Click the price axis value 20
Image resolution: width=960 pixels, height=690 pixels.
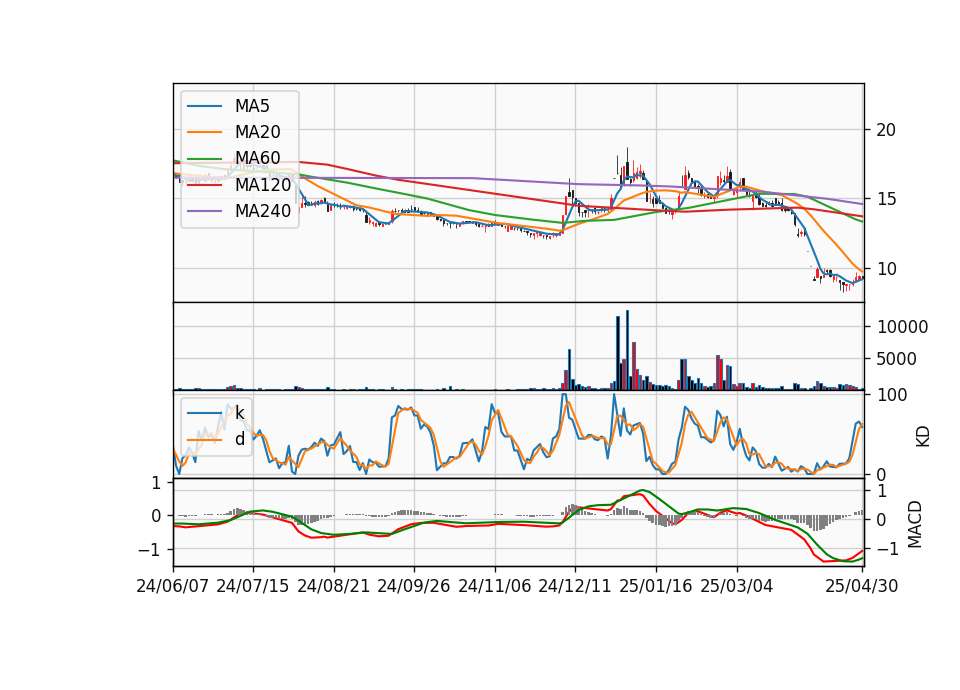click(886, 130)
